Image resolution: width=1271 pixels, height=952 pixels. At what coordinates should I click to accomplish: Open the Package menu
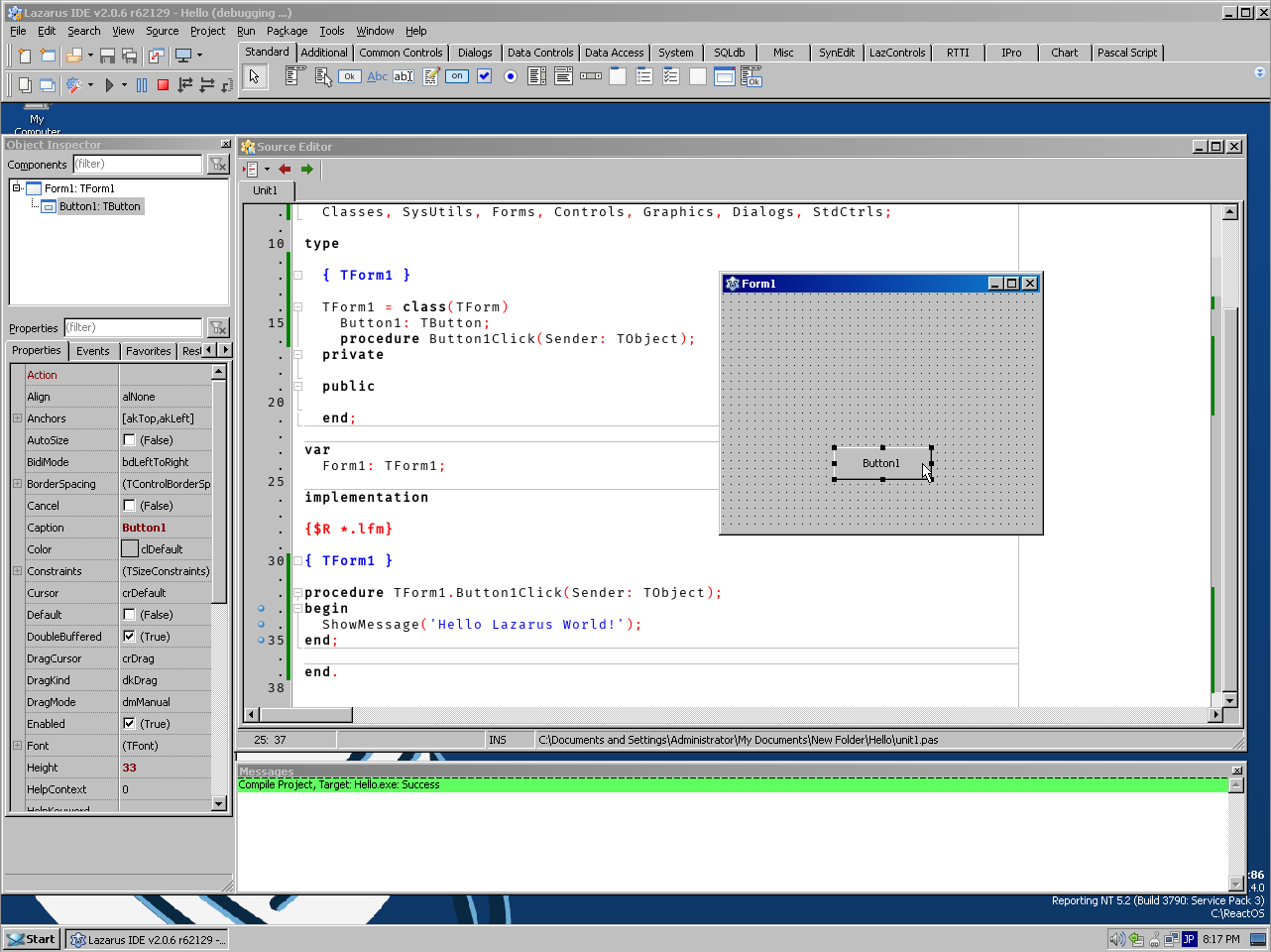pyautogui.click(x=287, y=31)
